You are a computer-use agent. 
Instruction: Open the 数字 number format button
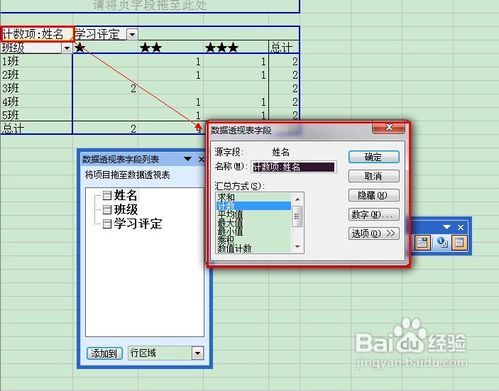point(374,214)
